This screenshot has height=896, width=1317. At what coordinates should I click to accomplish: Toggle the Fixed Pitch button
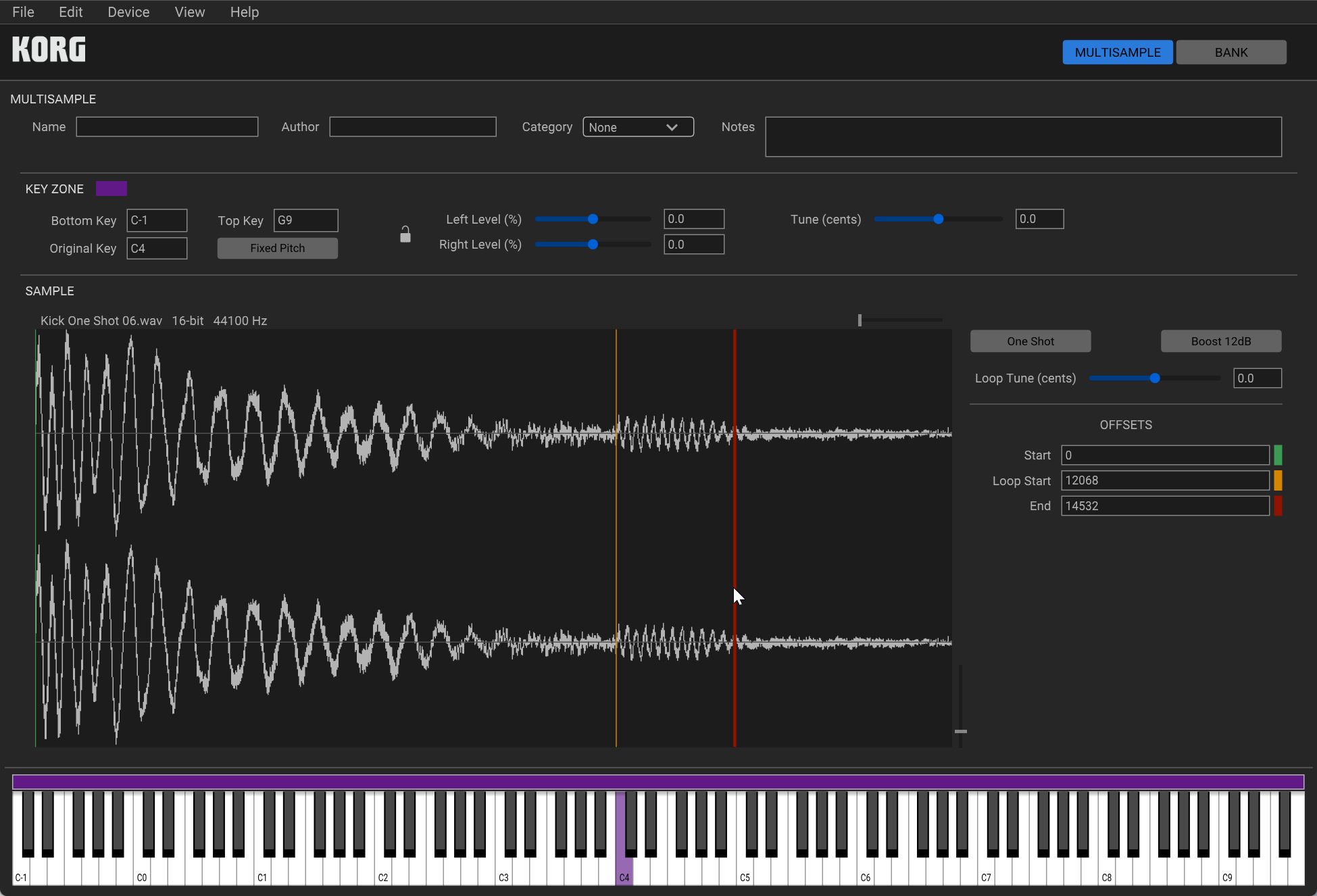click(278, 248)
